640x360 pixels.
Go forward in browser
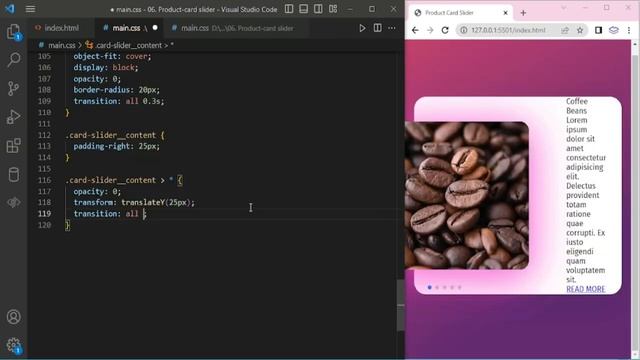(x=430, y=30)
